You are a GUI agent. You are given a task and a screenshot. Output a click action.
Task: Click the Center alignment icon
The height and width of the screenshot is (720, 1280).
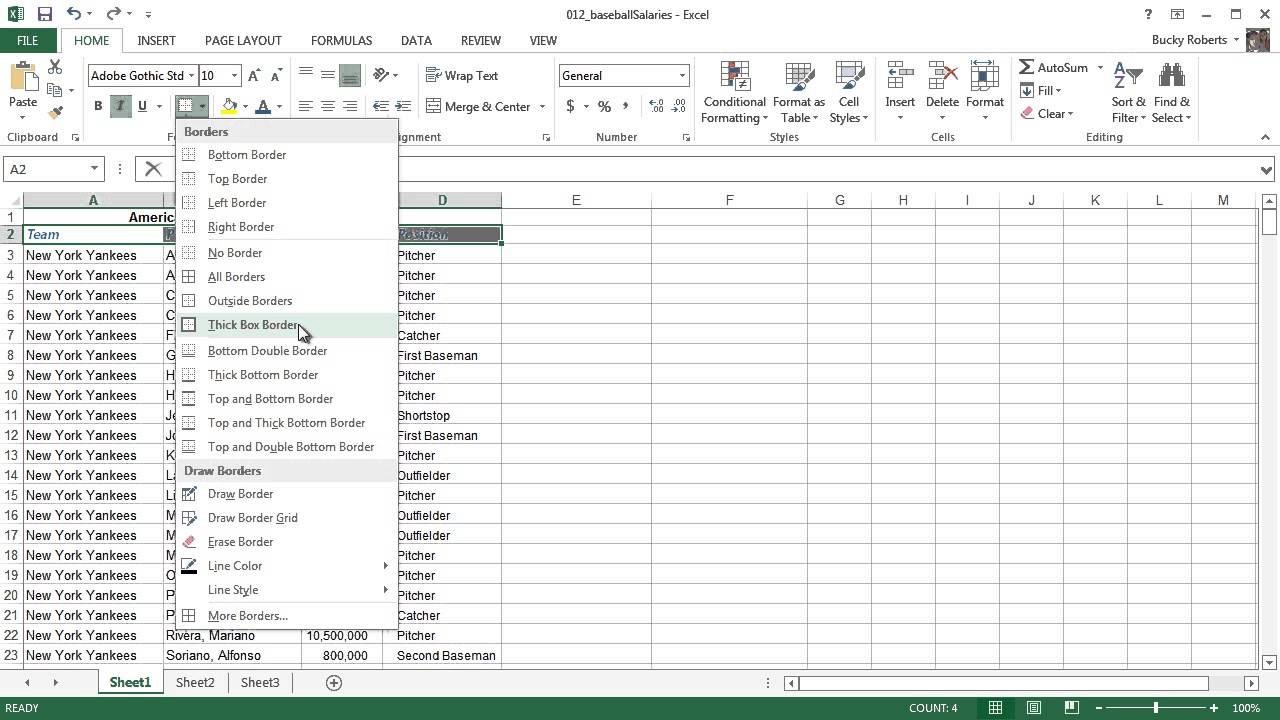click(327, 106)
